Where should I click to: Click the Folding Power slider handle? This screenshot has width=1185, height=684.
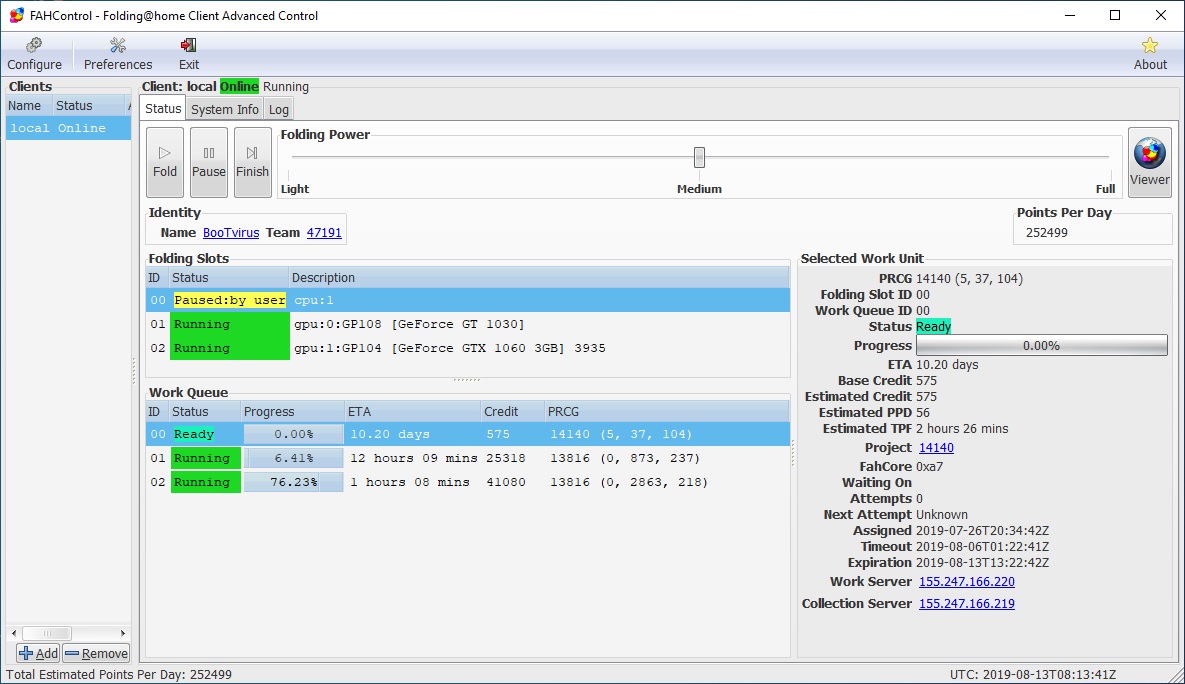[699, 157]
